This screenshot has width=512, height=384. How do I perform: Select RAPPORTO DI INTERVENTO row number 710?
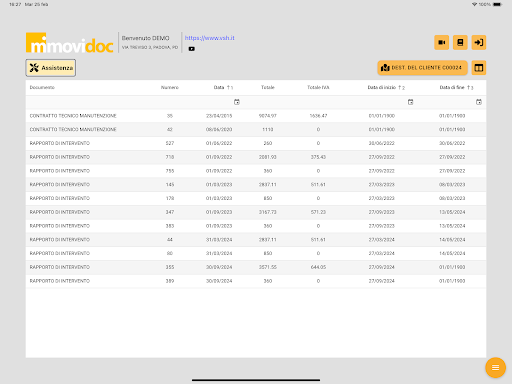[x=256, y=157]
